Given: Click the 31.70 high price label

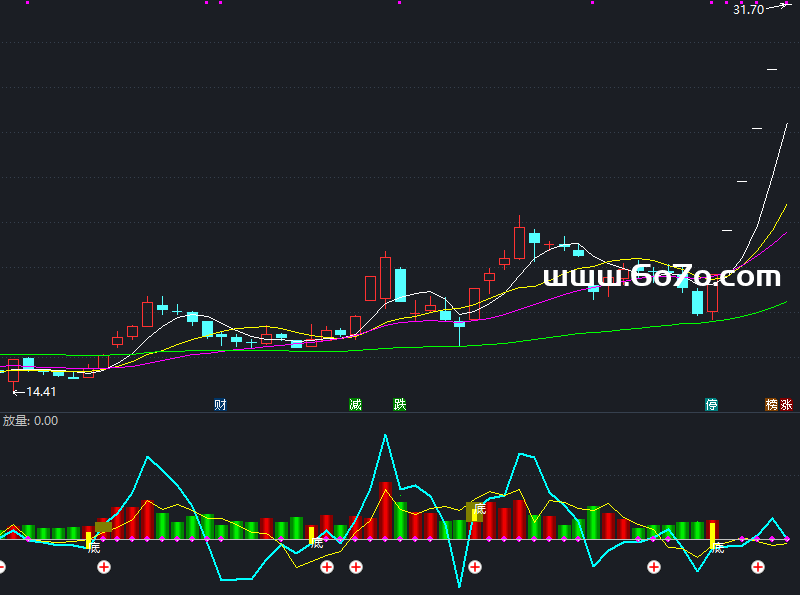Looking at the screenshot, I should (x=748, y=9).
